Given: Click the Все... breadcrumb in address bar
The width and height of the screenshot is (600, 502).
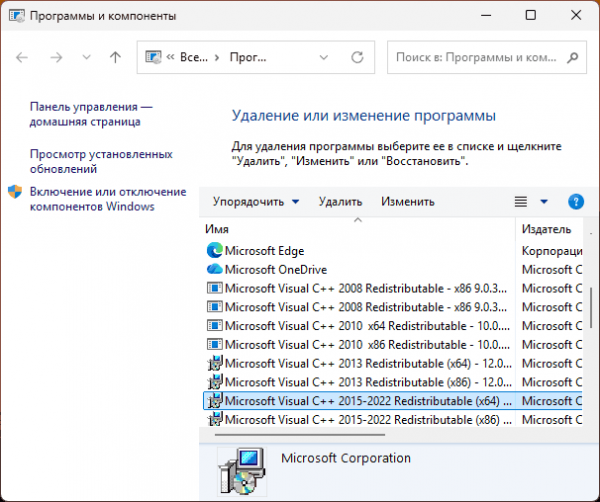Looking at the screenshot, I should [x=194, y=57].
